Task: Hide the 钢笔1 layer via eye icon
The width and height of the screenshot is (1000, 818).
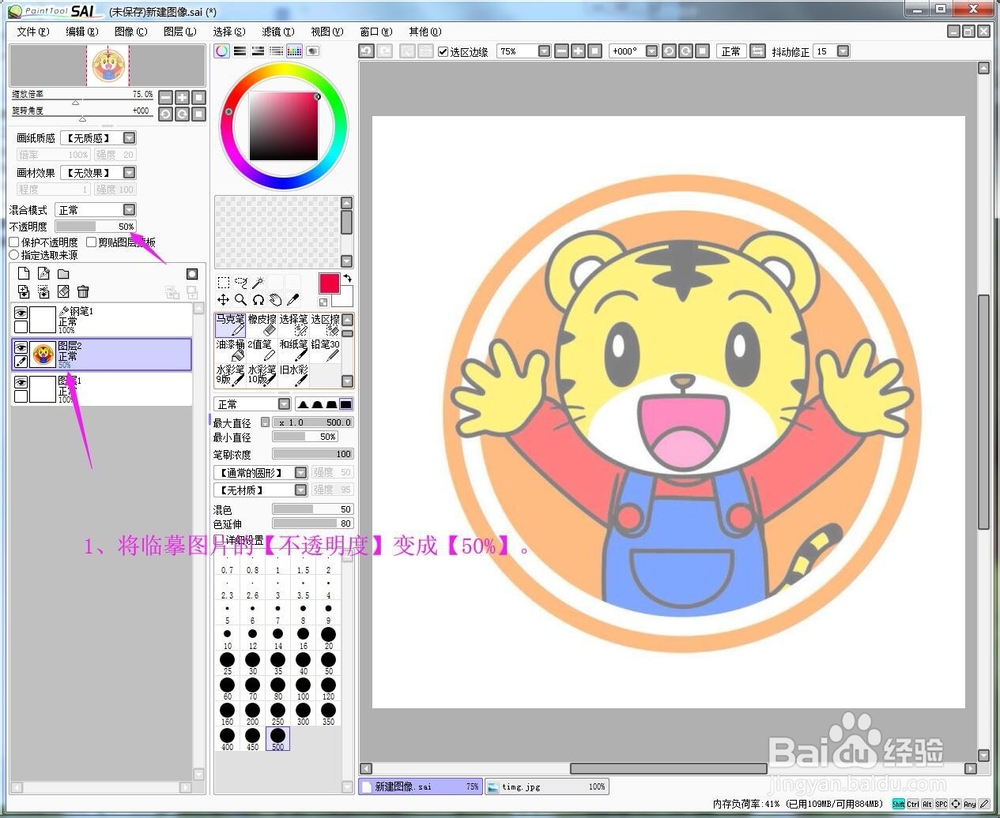Action: pos(21,312)
